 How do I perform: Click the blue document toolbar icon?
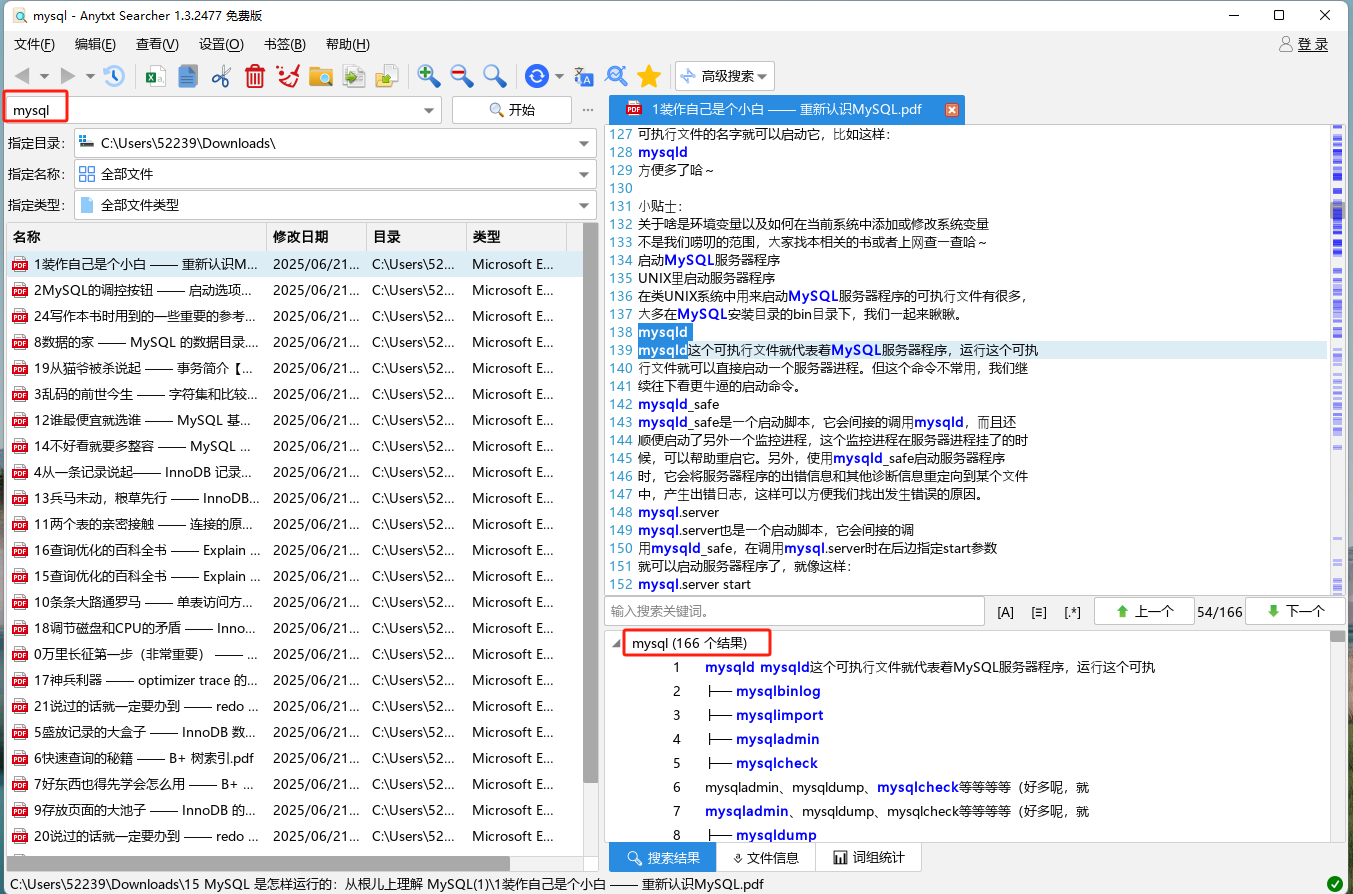click(x=188, y=76)
